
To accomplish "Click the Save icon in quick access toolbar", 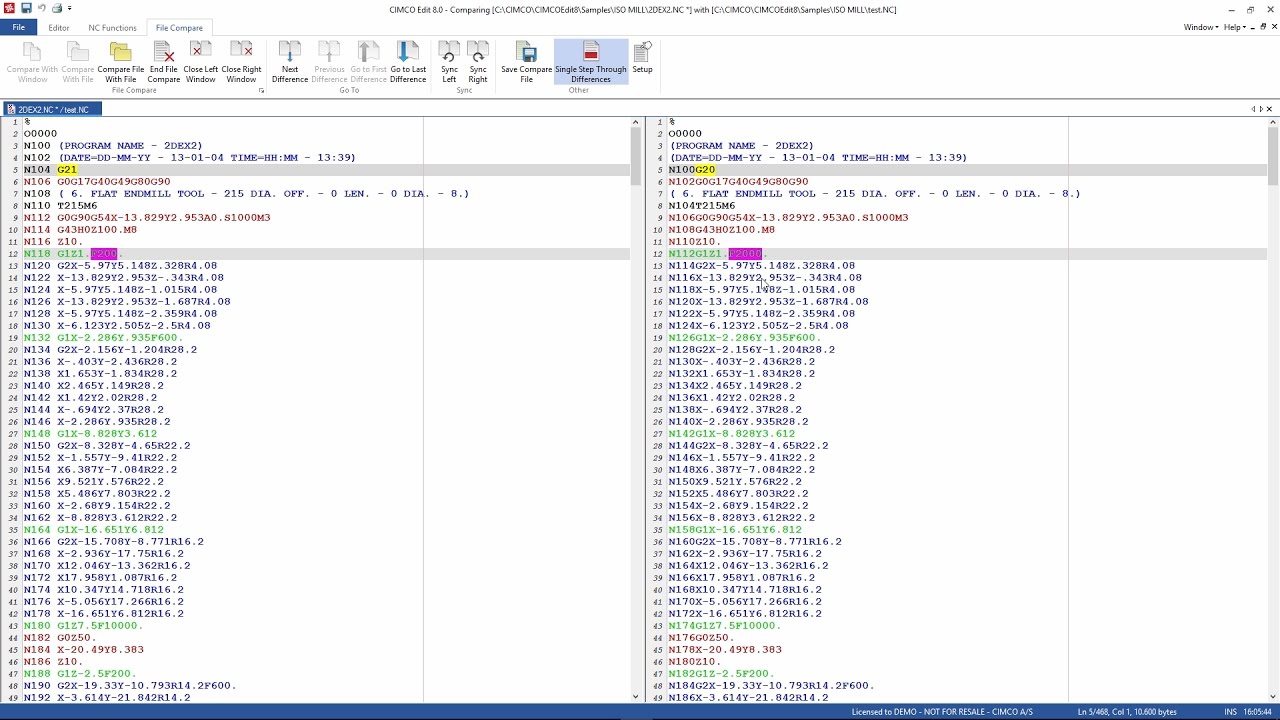I will pyautogui.click(x=26, y=9).
